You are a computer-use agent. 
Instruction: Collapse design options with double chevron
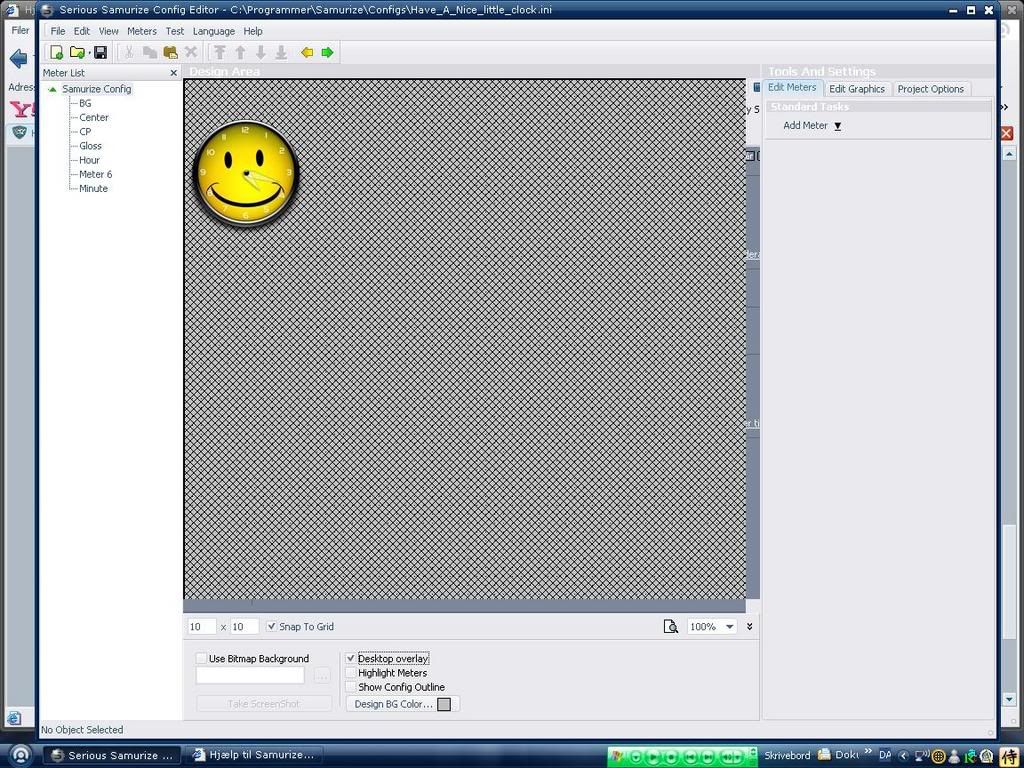tap(750, 626)
